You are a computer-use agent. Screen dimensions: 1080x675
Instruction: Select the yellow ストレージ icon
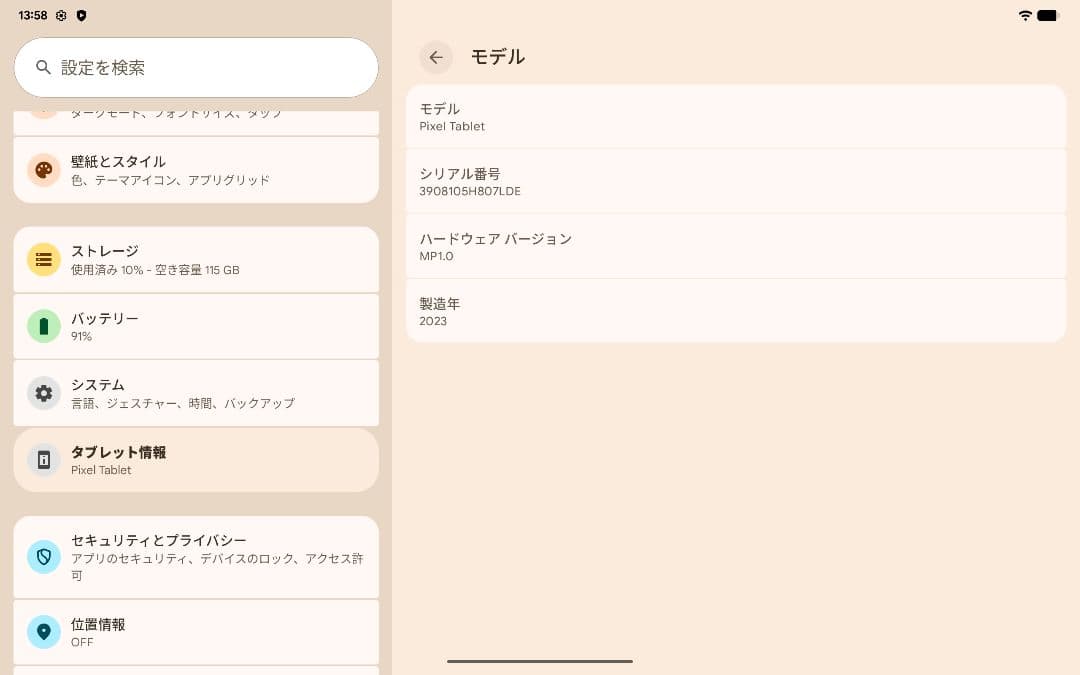point(43,259)
